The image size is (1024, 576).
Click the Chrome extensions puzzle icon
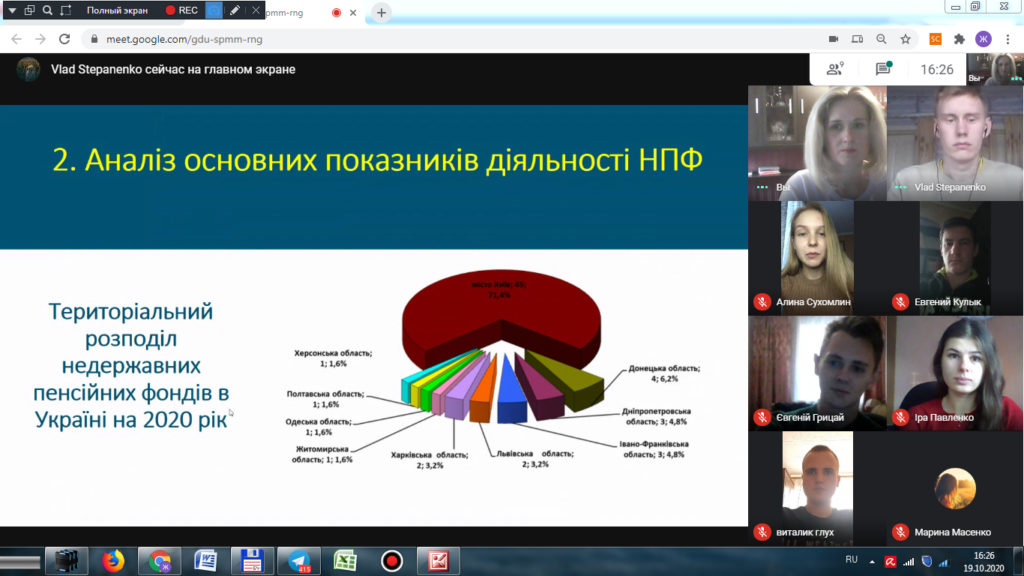point(959,39)
